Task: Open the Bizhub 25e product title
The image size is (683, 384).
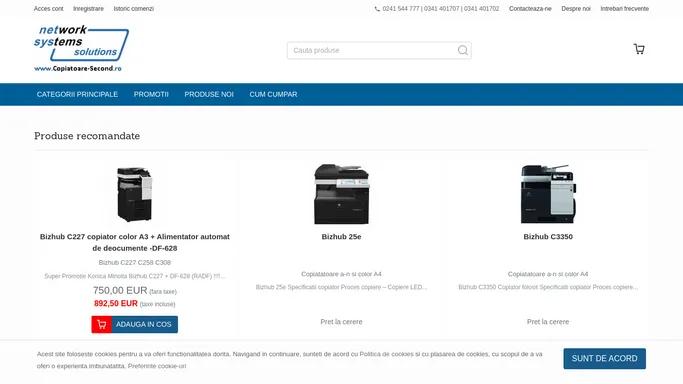Action: coord(342,237)
